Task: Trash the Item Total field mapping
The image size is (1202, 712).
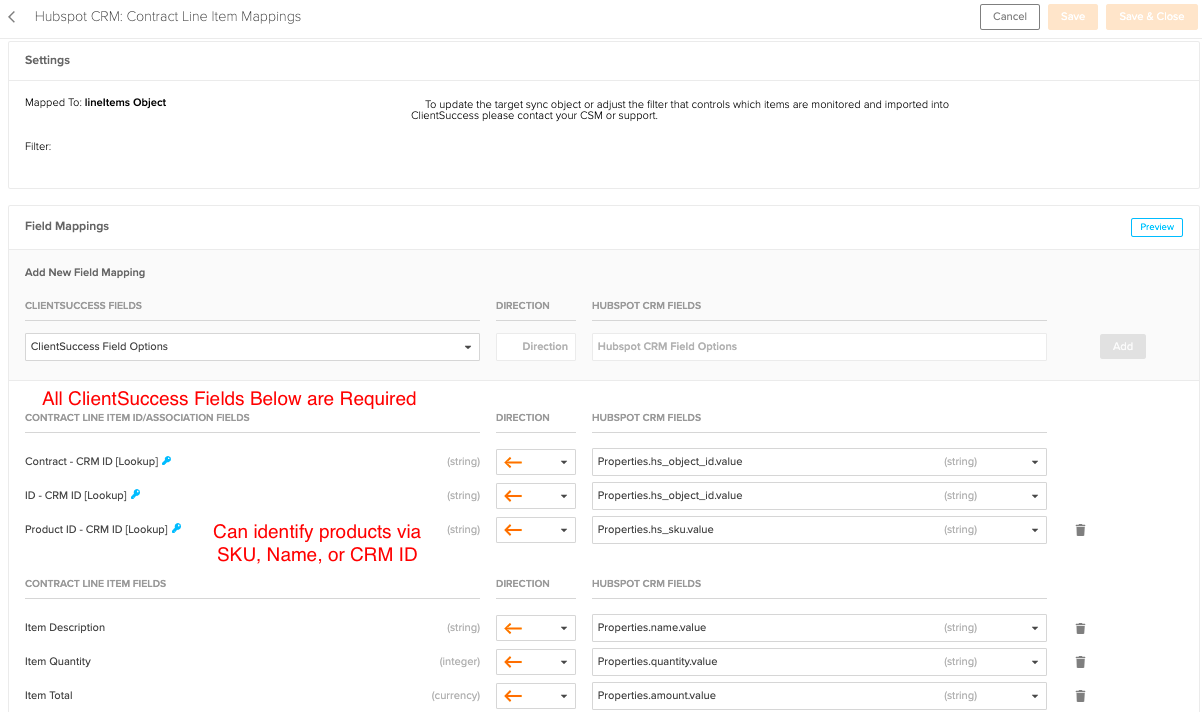Action: [1080, 696]
